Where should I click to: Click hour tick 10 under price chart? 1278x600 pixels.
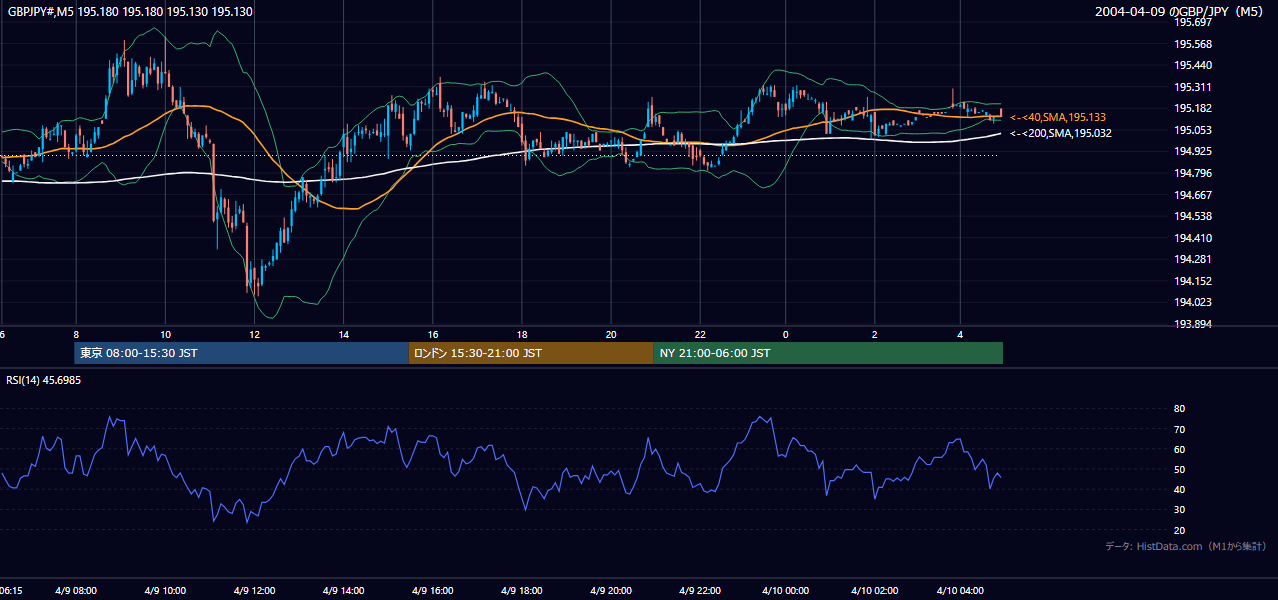pos(165,334)
